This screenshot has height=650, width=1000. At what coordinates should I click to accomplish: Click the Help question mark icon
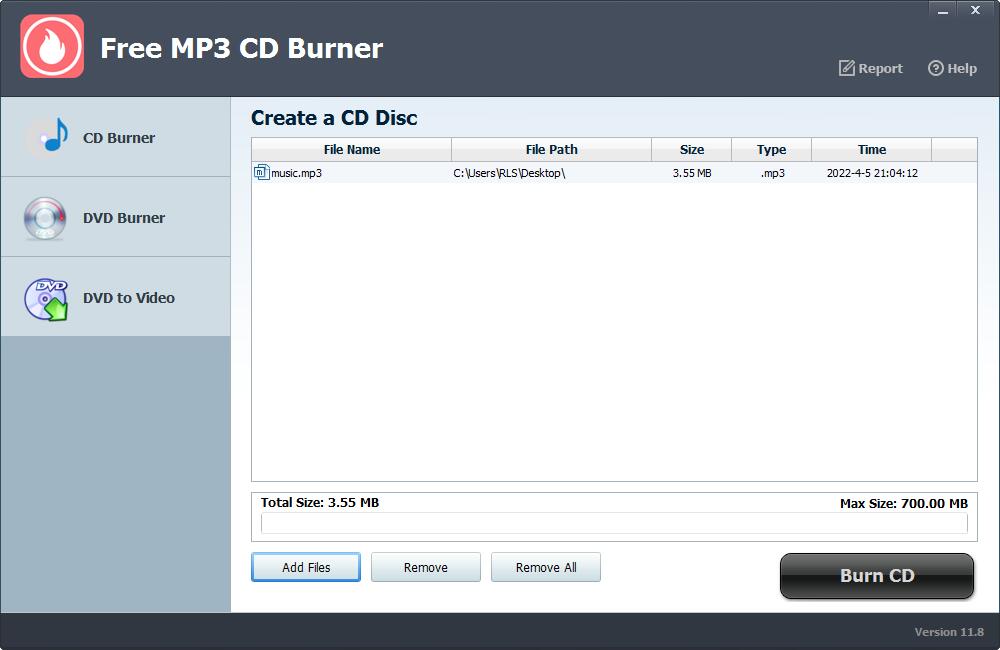pyautogui.click(x=935, y=68)
